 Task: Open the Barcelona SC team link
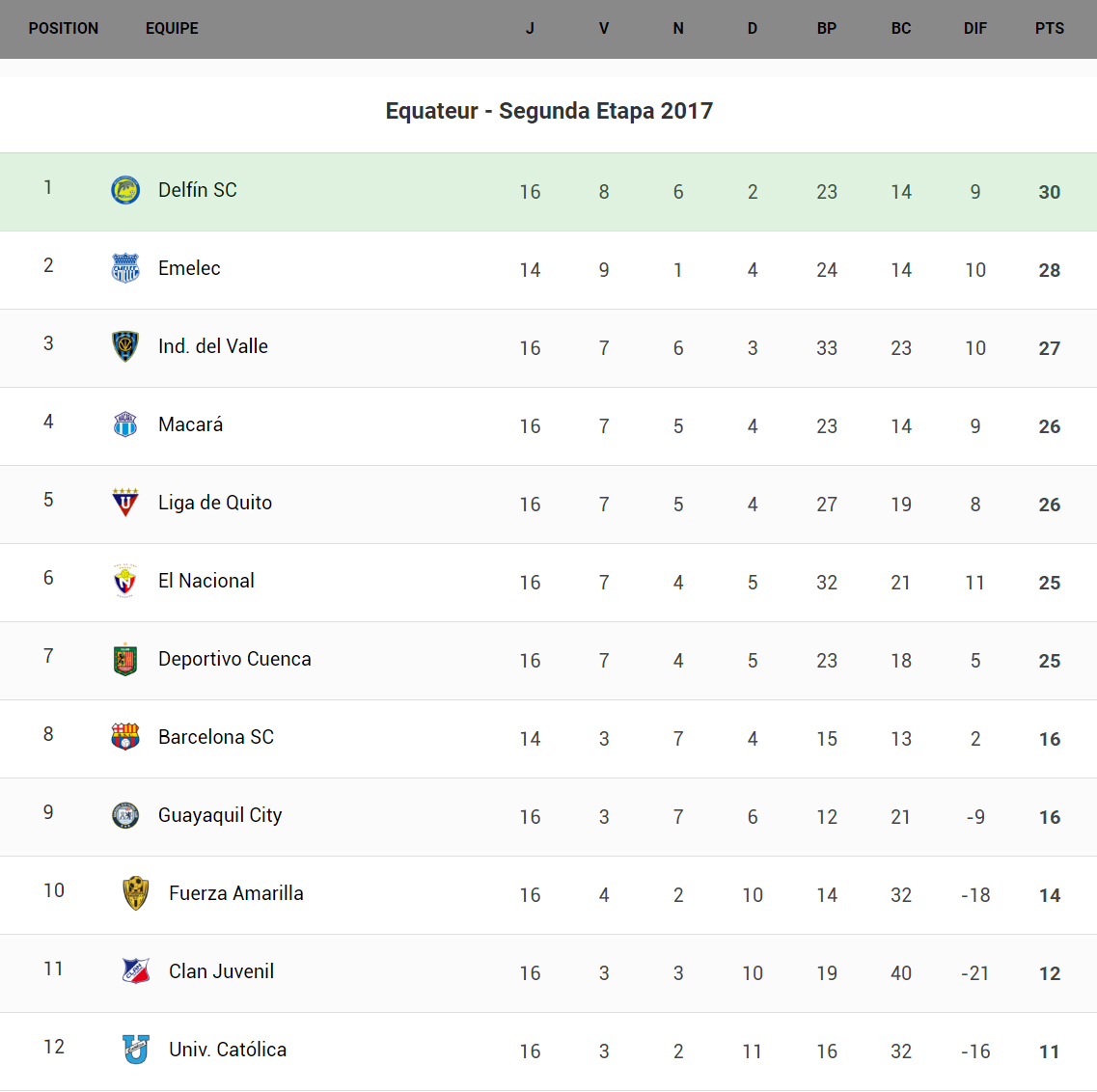click(216, 737)
